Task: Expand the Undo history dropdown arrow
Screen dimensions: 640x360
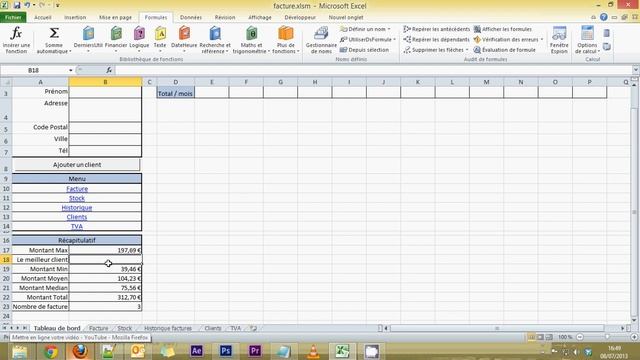Action: (33, 5)
